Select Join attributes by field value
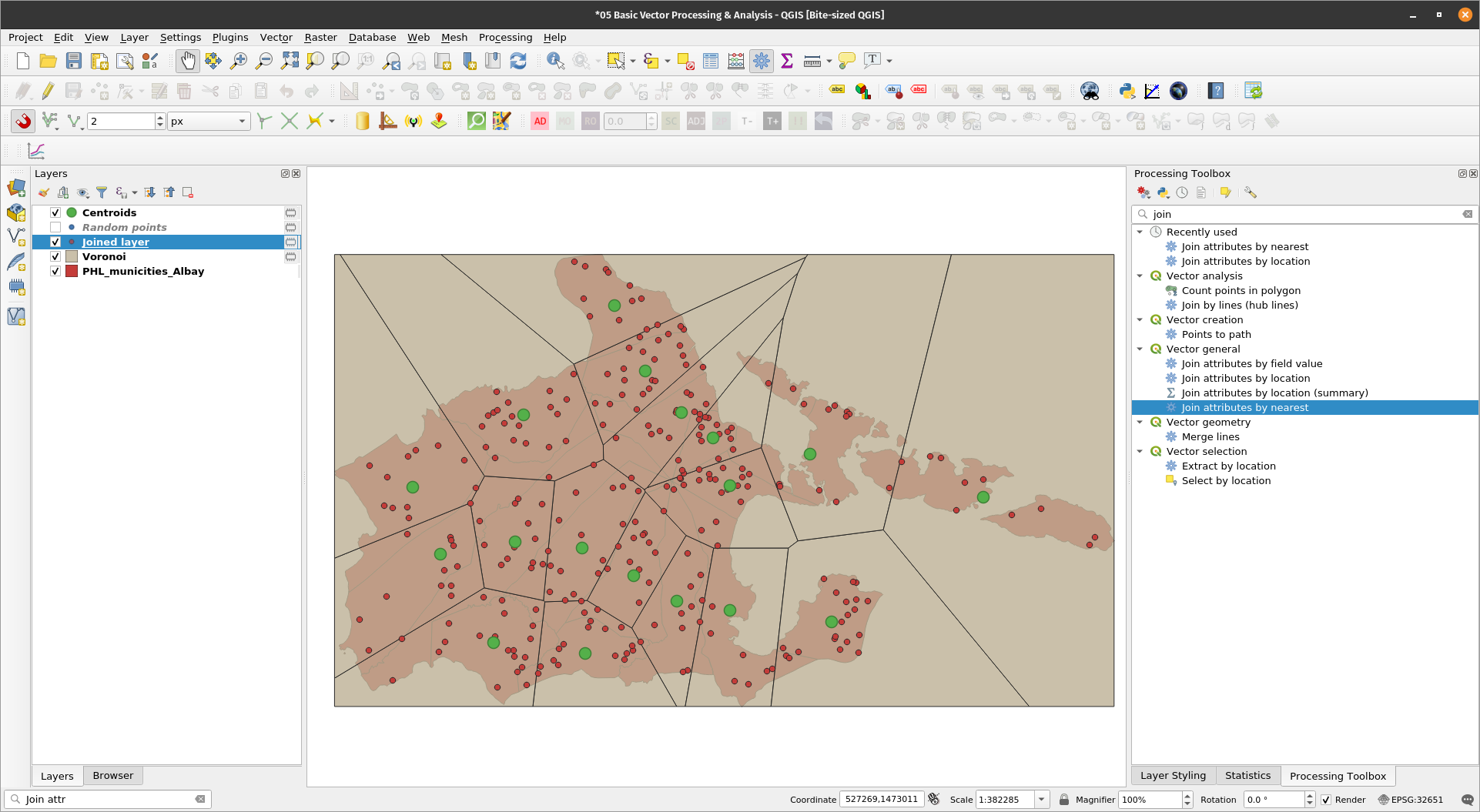Screen dimensions: 1480x812 (x=1251, y=363)
